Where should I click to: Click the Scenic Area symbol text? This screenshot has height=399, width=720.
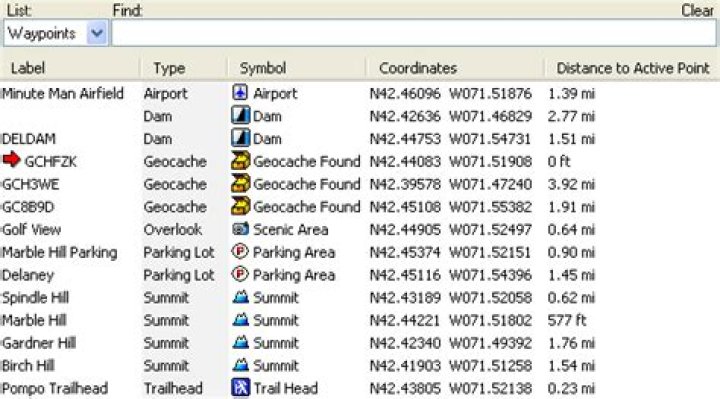pos(291,230)
